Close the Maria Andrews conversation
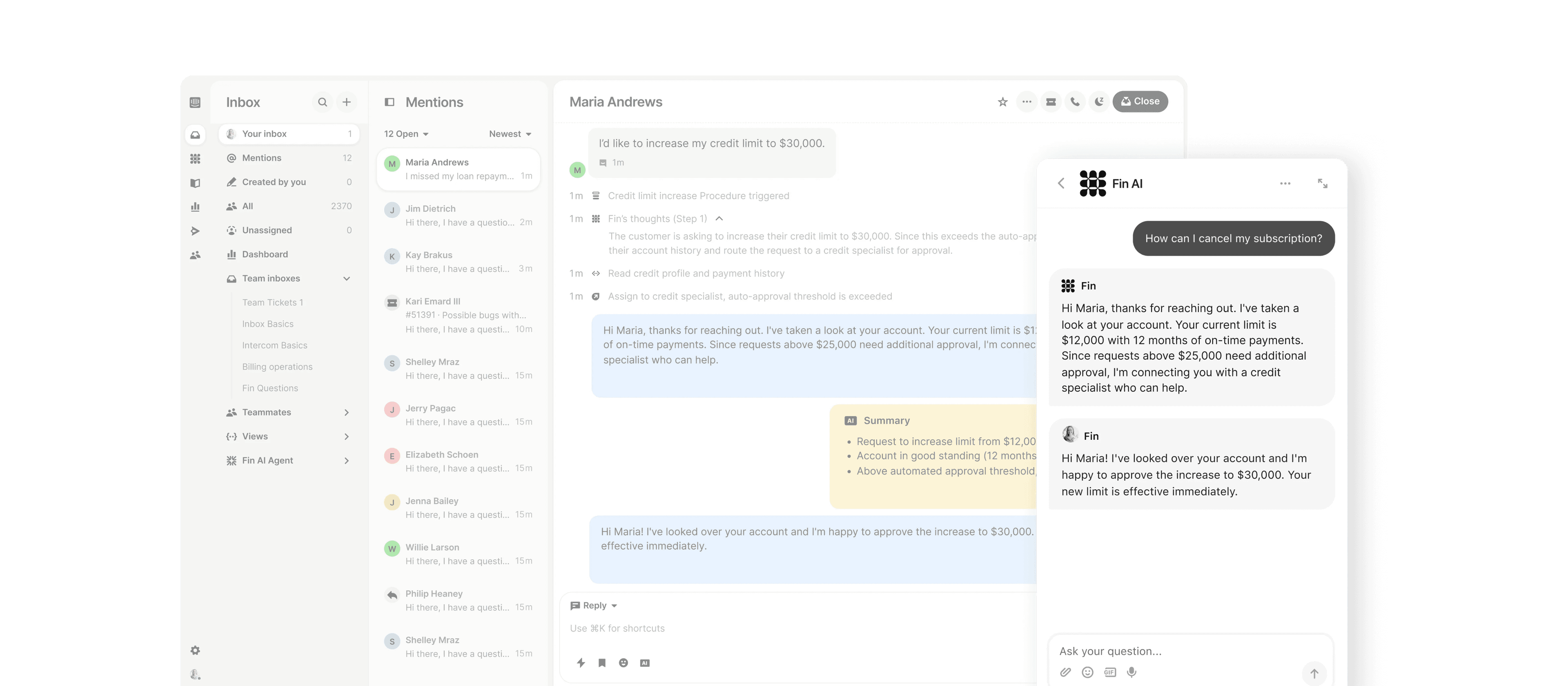 [x=1140, y=102]
